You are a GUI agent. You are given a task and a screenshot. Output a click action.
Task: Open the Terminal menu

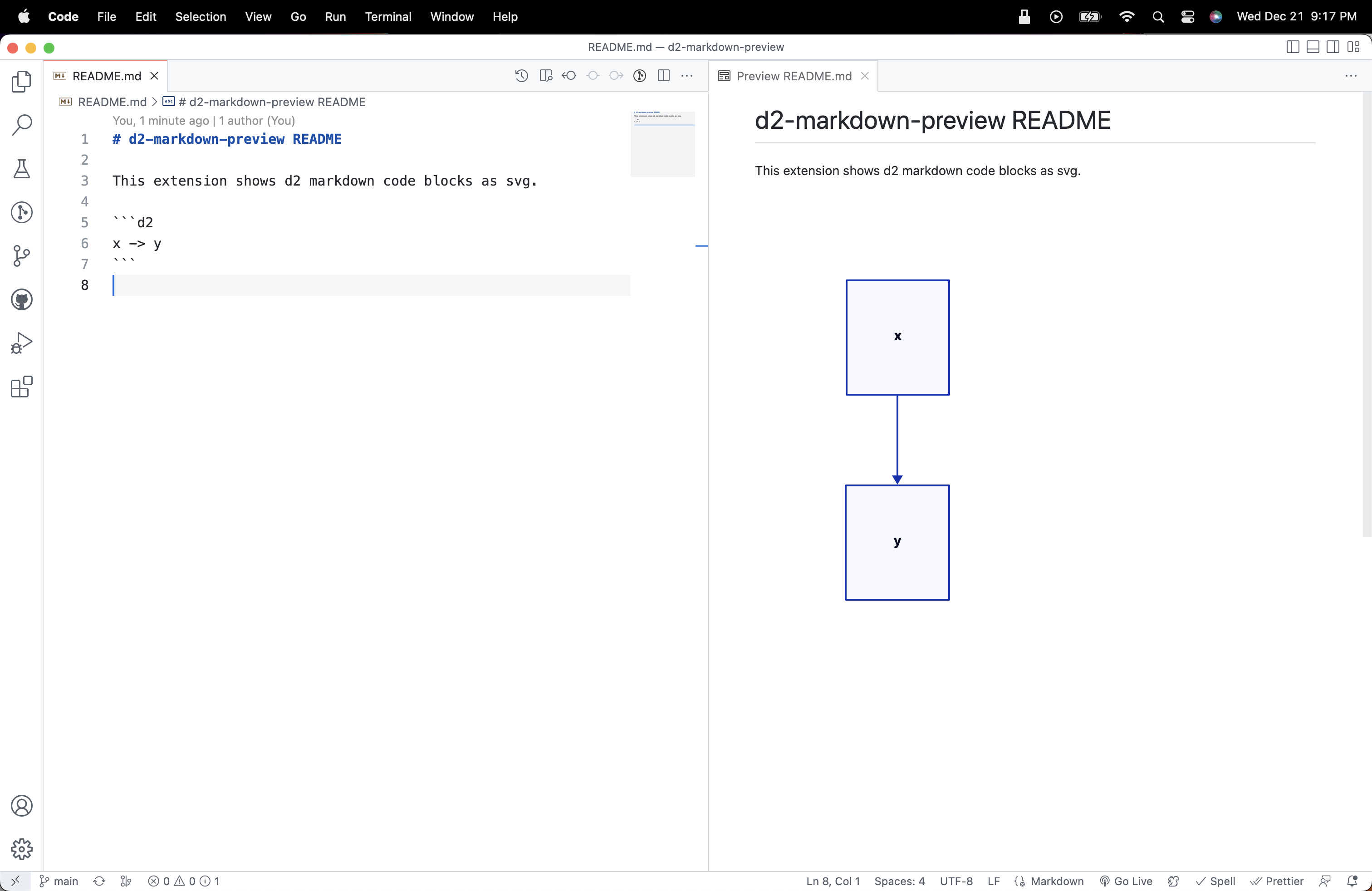[x=388, y=17]
